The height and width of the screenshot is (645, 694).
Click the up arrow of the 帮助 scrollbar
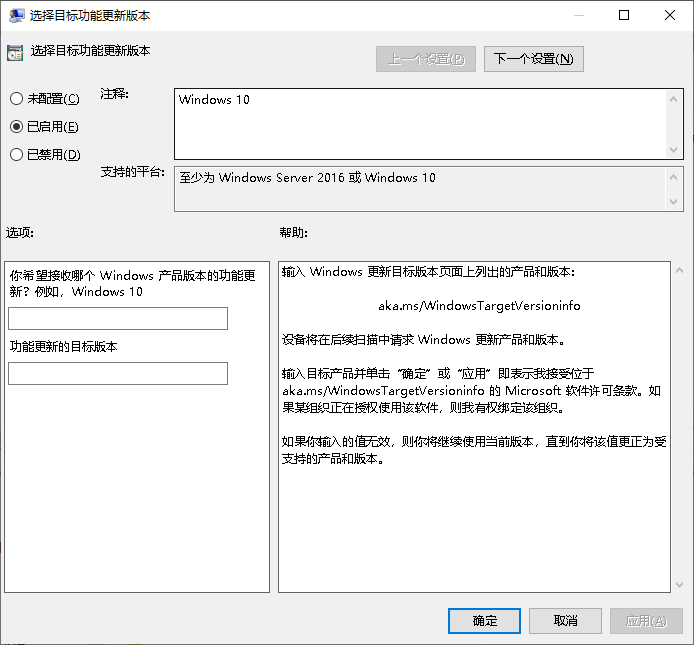tap(679, 270)
